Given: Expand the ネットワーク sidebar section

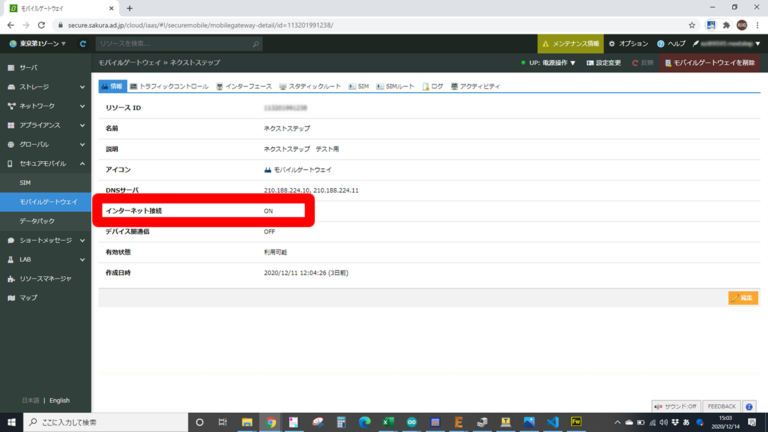Looking at the screenshot, I should click(x=45, y=106).
